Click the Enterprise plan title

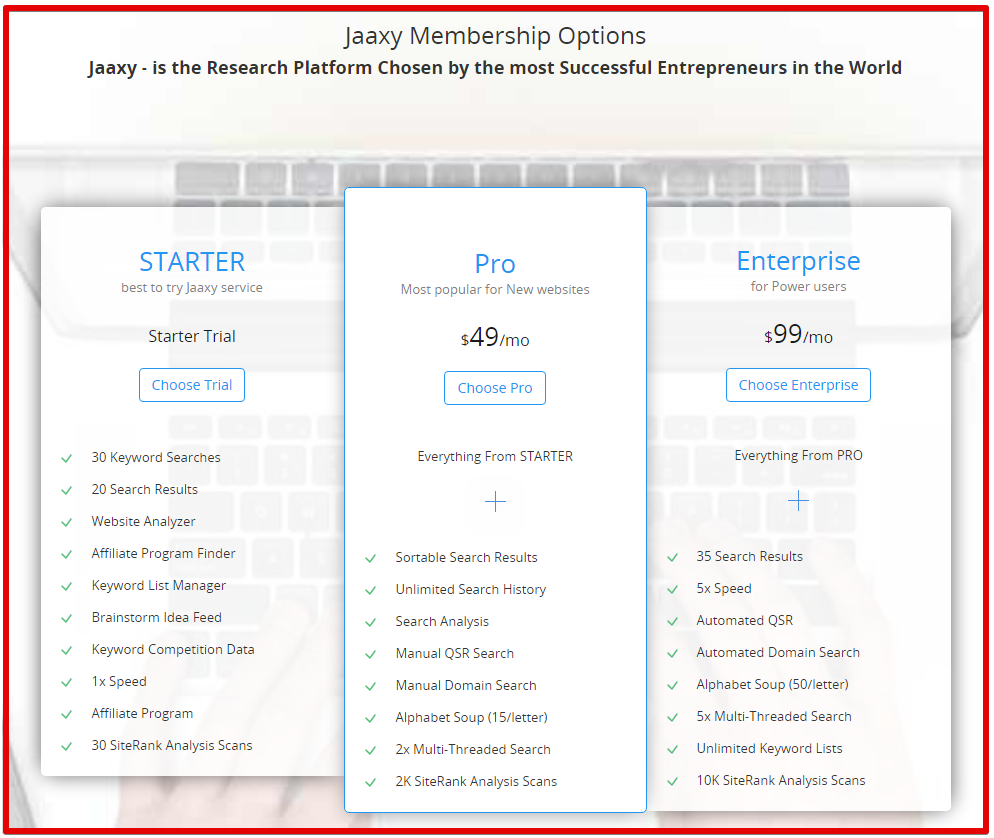point(798,262)
